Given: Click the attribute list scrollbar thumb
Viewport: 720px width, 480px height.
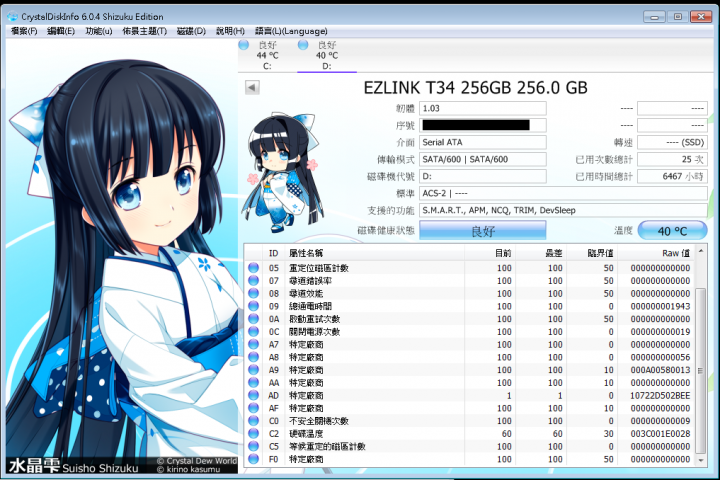Looking at the screenshot, I should pos(700,370).
